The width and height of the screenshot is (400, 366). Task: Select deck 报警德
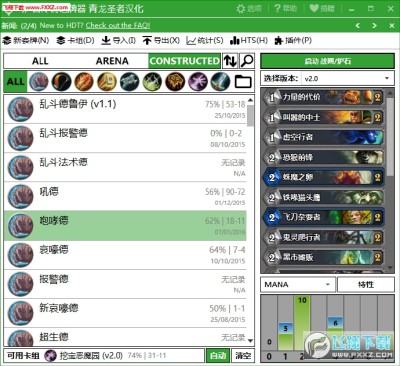(x=125, y=284)
